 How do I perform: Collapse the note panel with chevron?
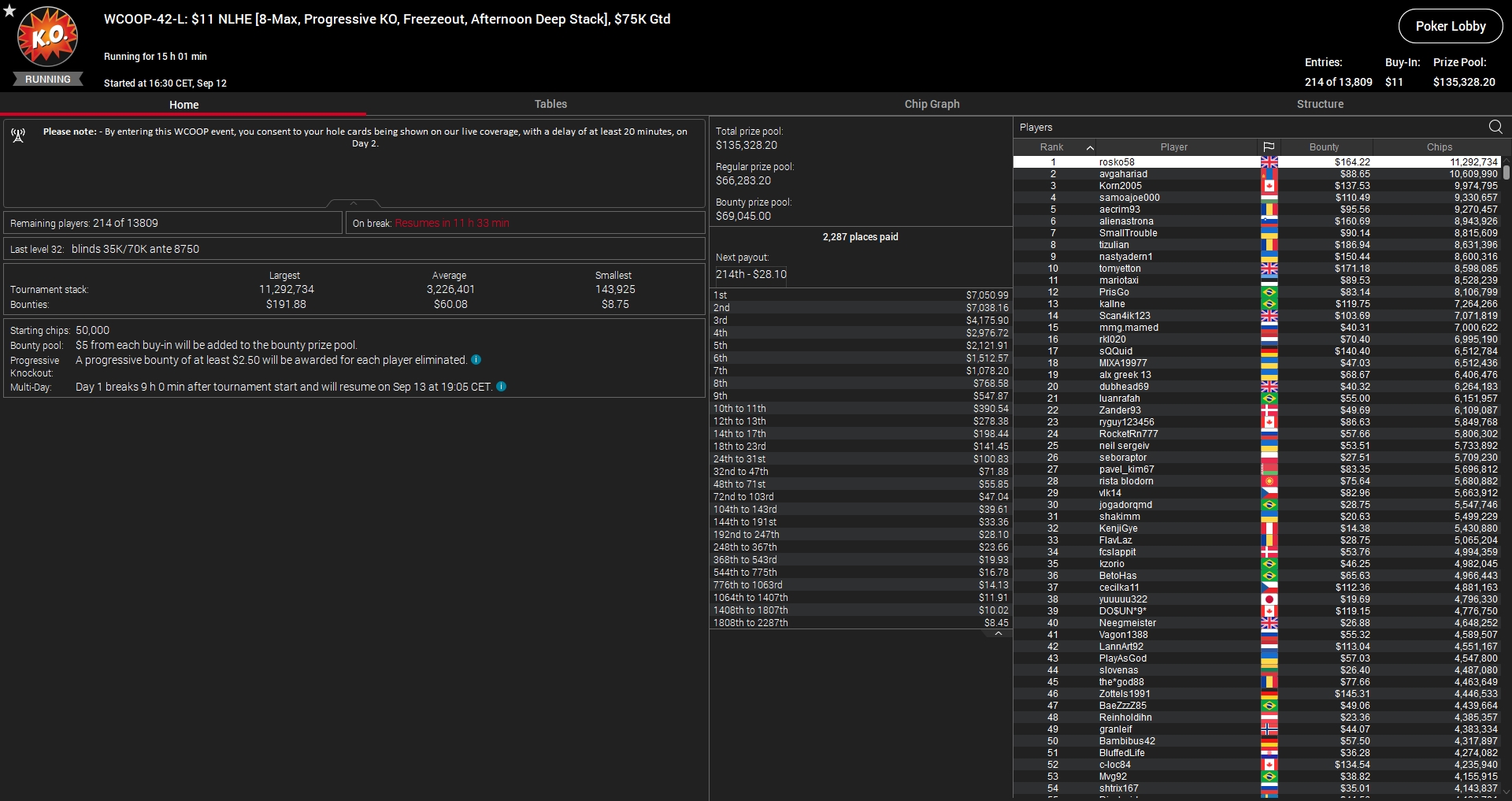(354, 203)
